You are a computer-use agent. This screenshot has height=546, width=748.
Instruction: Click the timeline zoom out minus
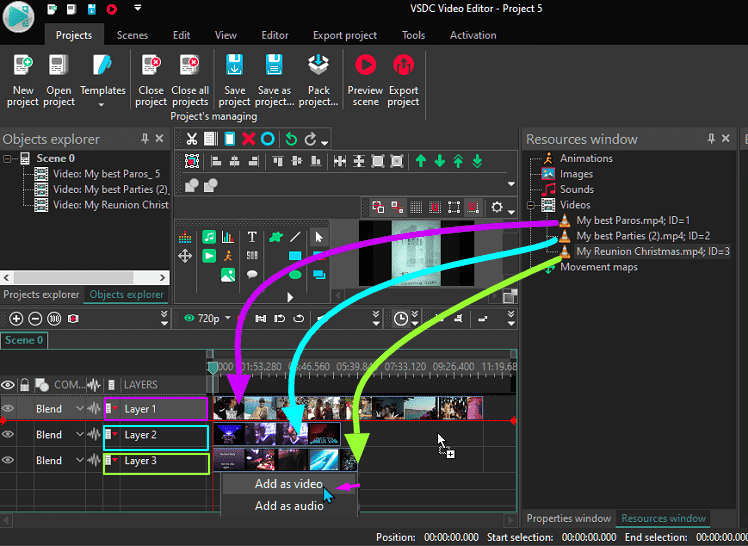(x=35, y=319)
